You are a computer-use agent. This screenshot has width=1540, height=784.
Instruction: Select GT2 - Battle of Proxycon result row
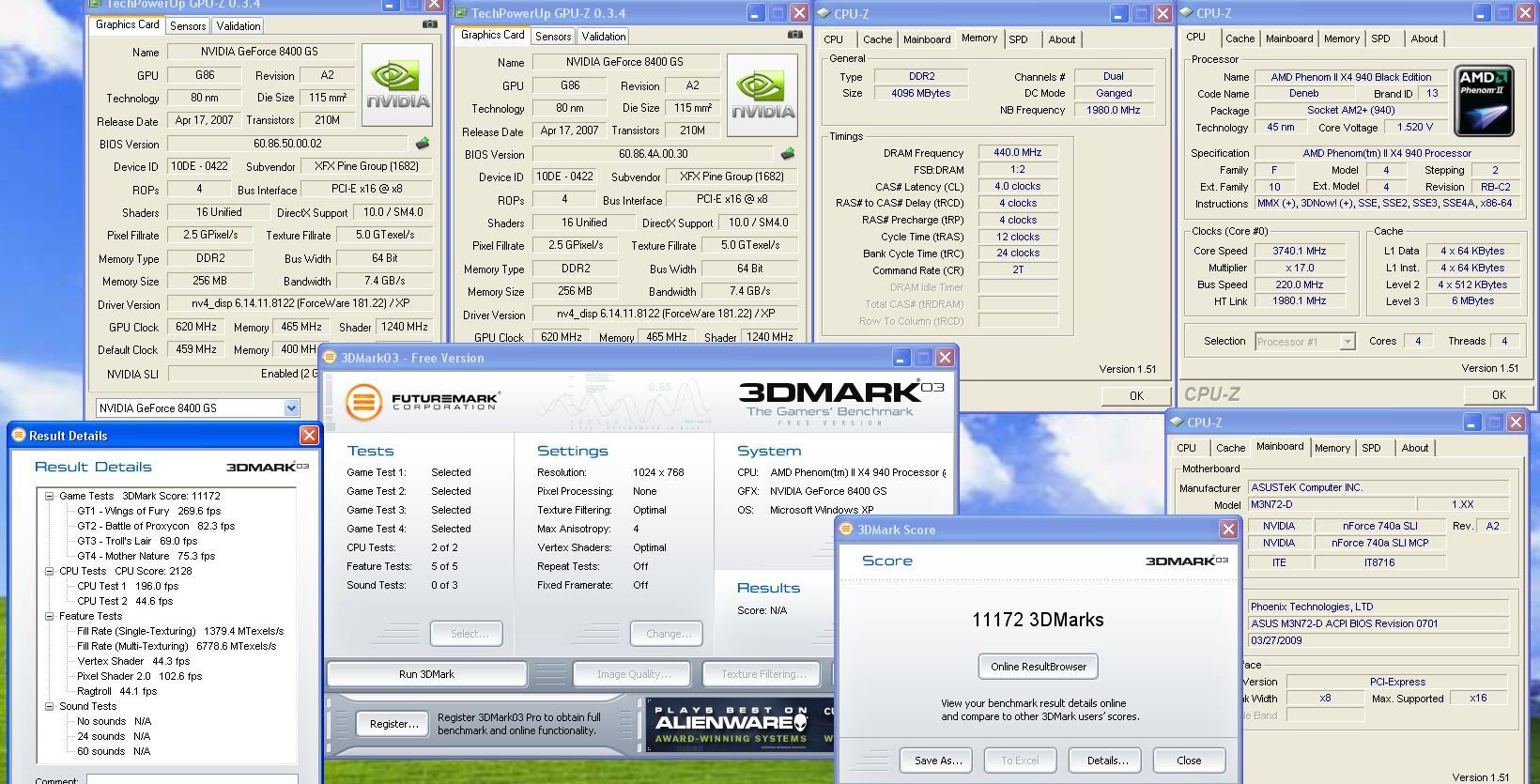pyautogui.click(x=156, y=526)
